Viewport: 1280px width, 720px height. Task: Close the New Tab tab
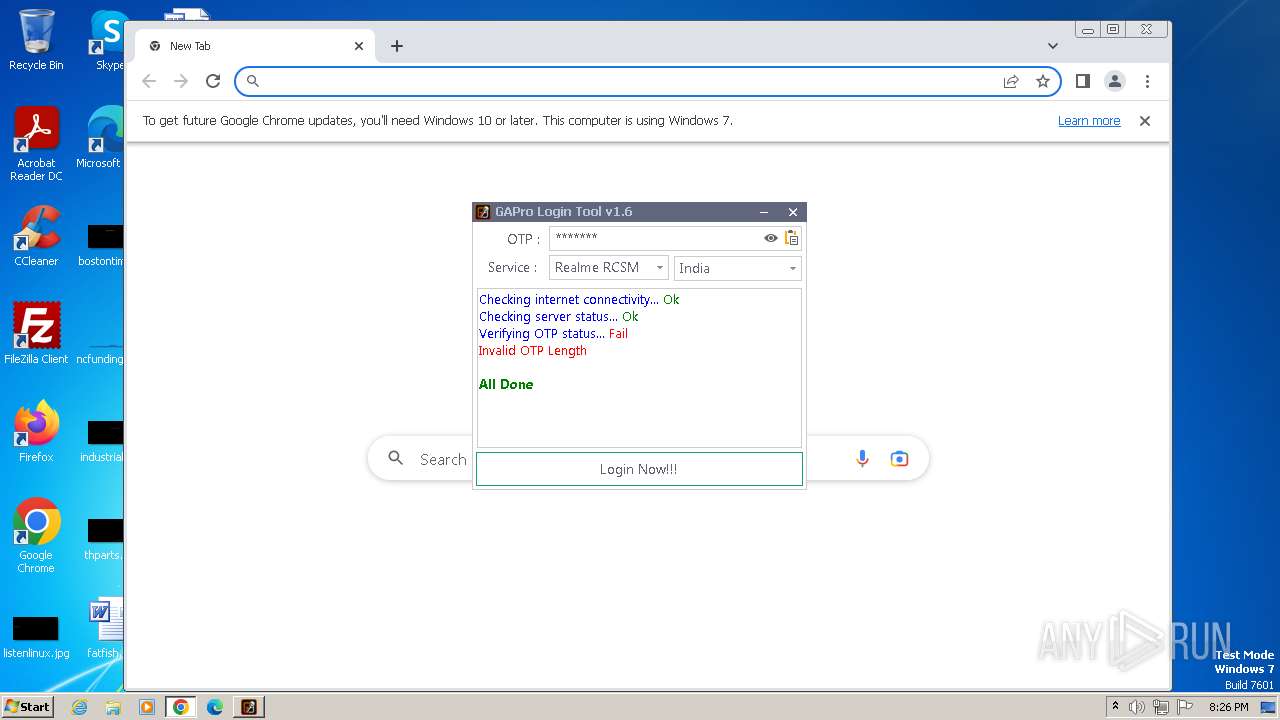(x=359, y=46)
